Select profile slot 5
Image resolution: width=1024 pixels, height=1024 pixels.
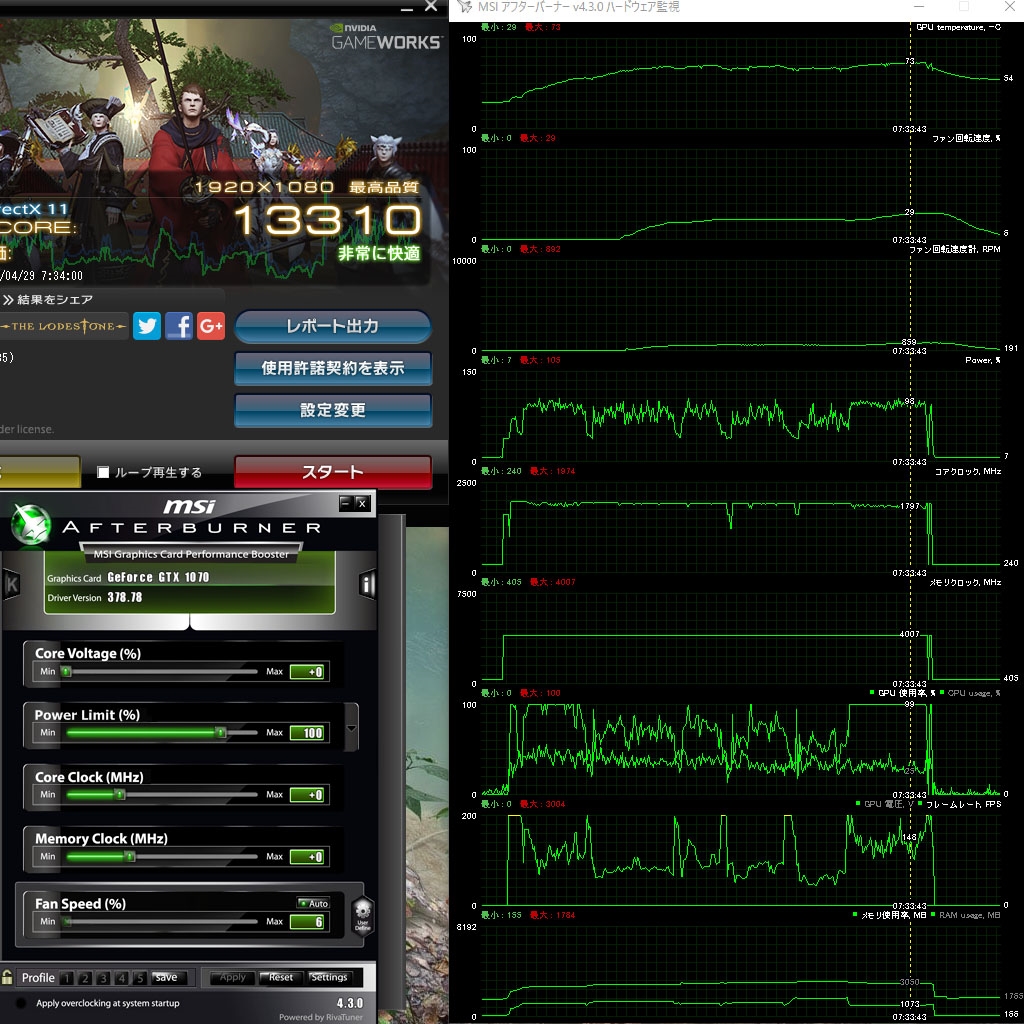tap(140, 978)
